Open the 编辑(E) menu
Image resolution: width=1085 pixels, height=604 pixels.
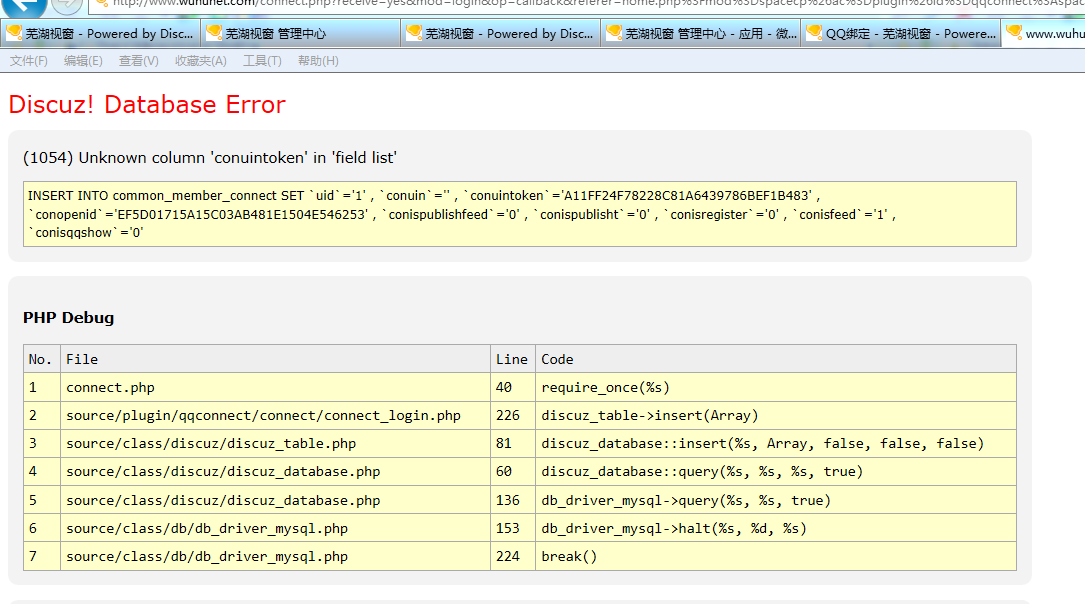[83, 61]
